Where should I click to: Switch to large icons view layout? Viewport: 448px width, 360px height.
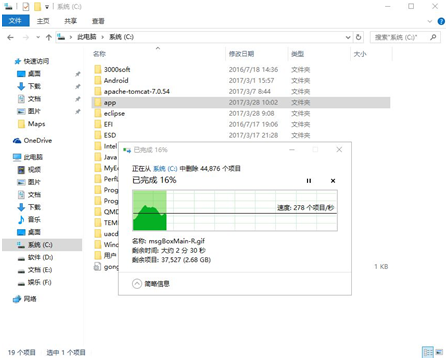point(439,352)
